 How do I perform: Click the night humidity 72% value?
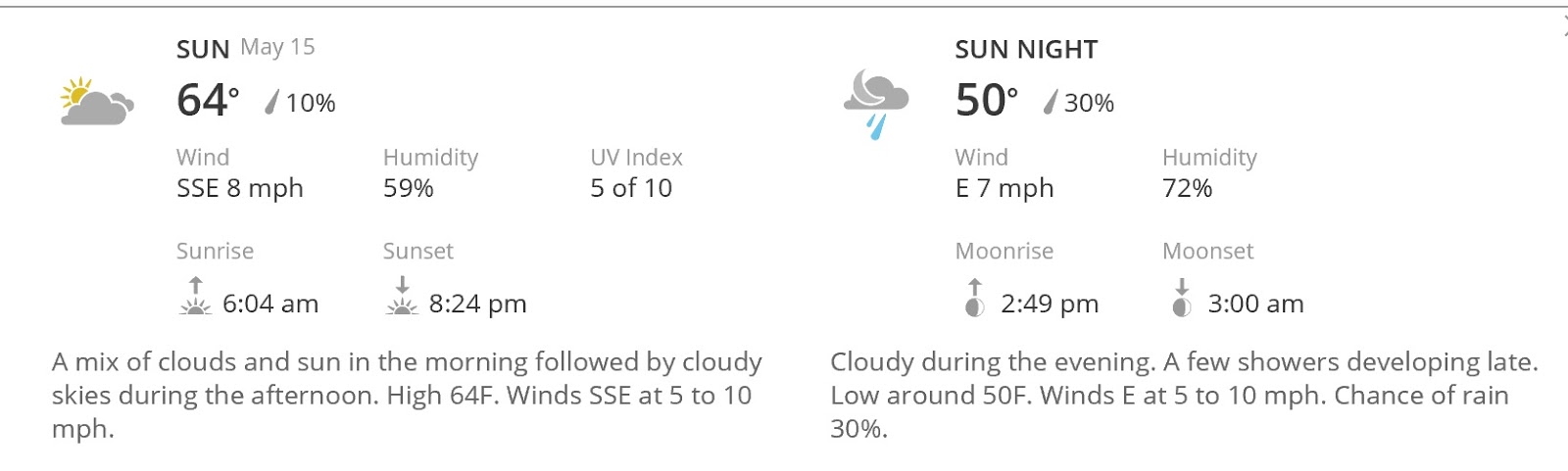(x=1187, y=188)
